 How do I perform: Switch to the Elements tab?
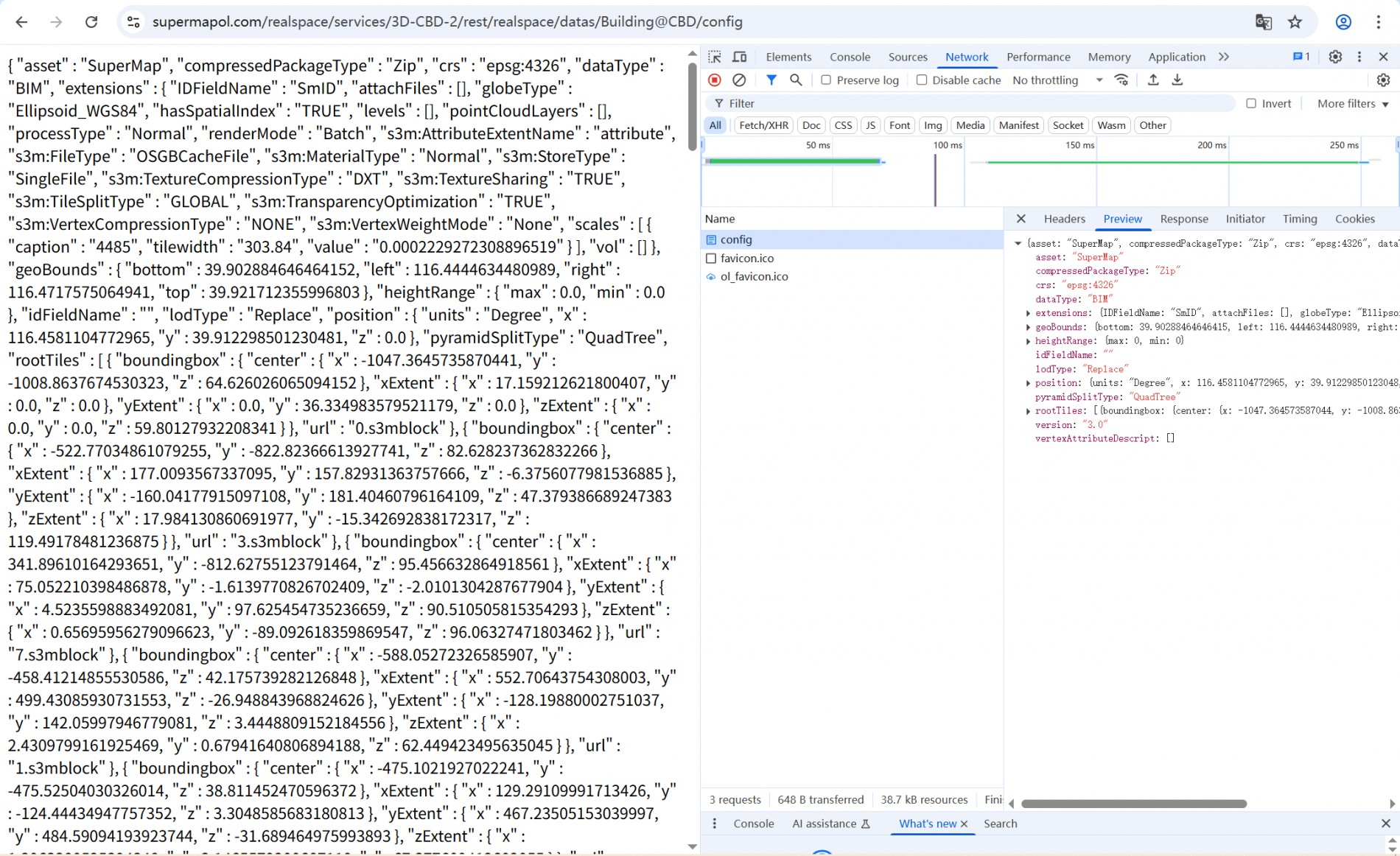pyautogui.click(x=788, y=57)
